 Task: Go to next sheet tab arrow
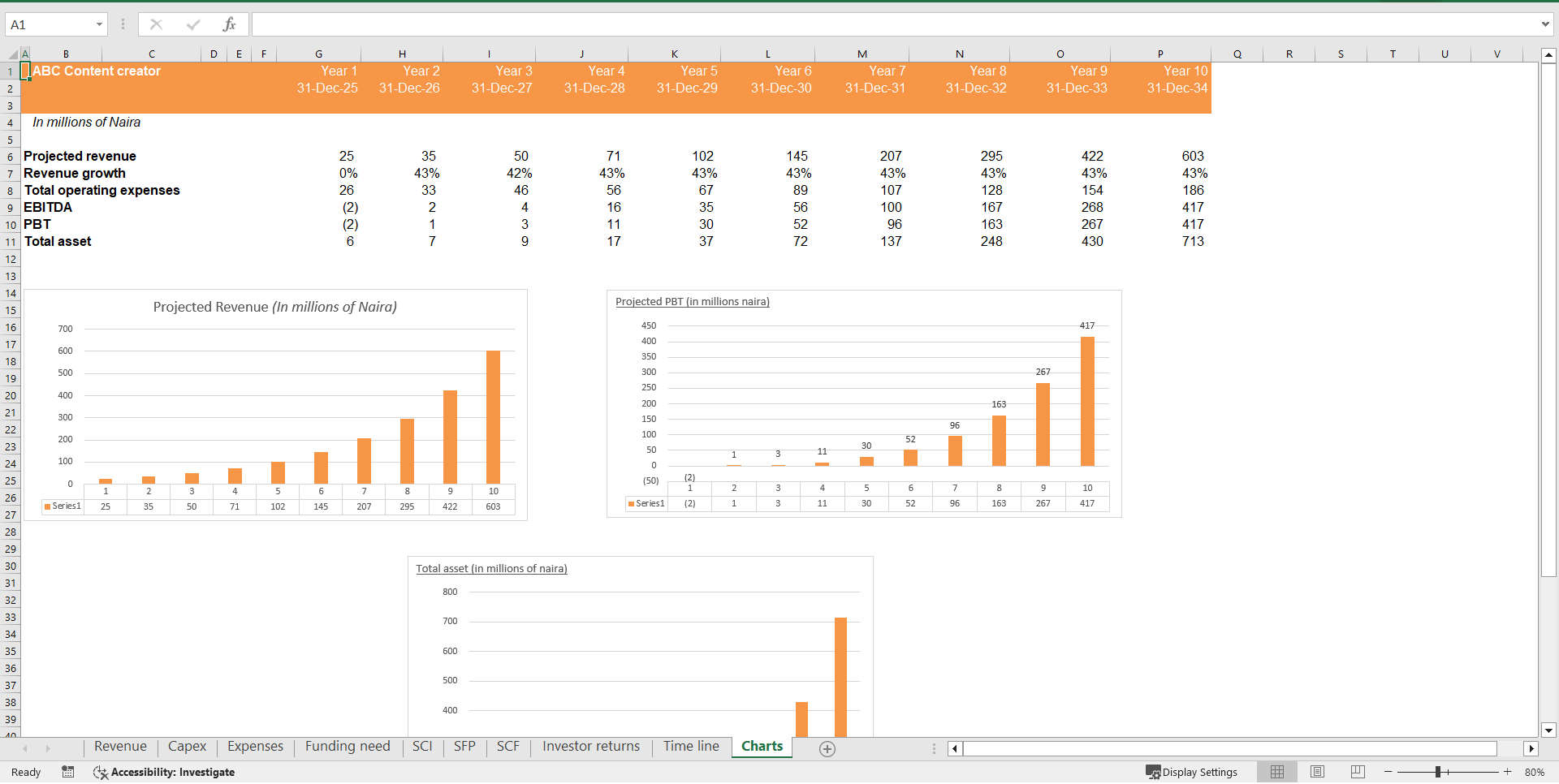48,748
